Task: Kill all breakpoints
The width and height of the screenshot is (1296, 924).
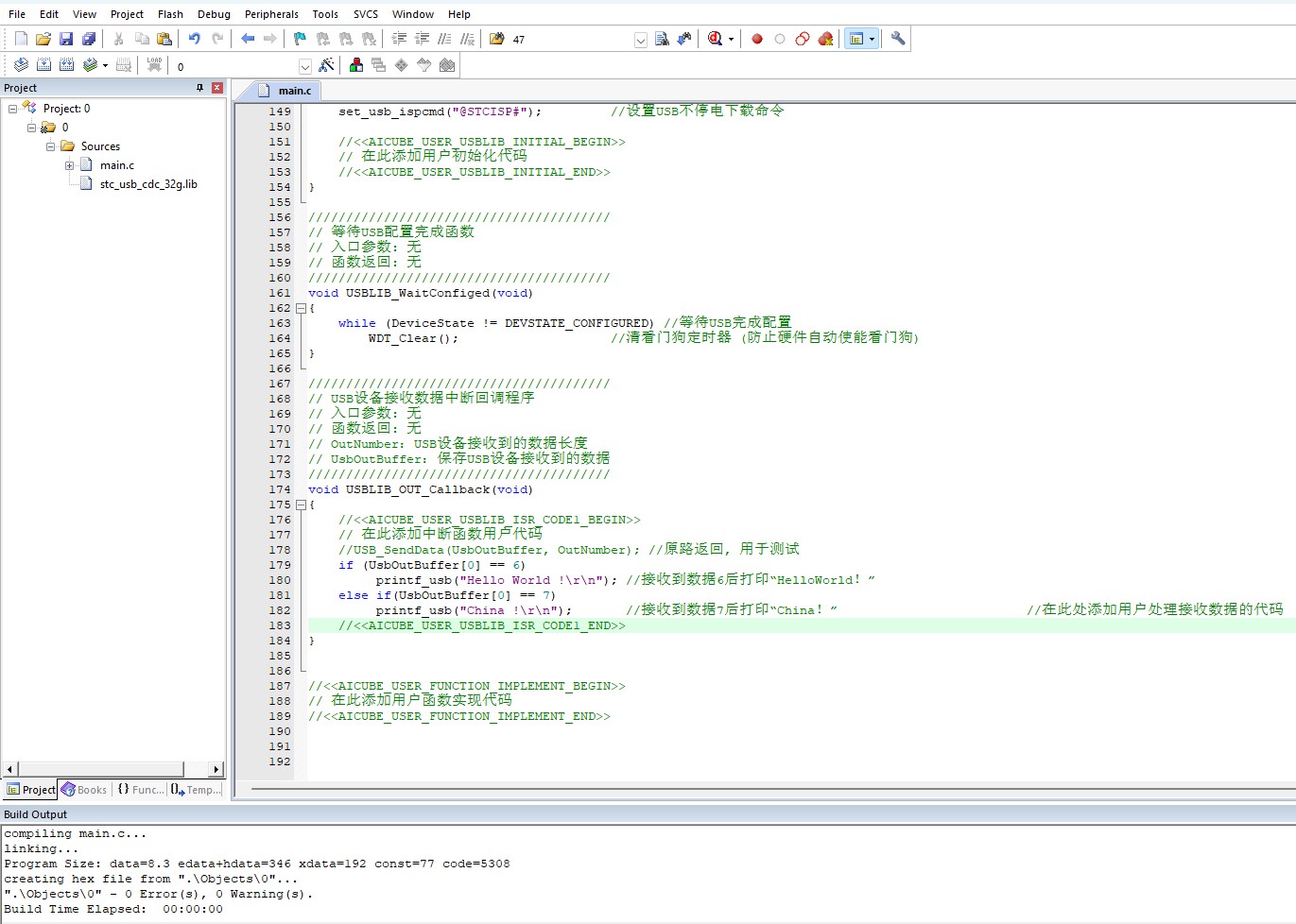Action: [825, 39]
